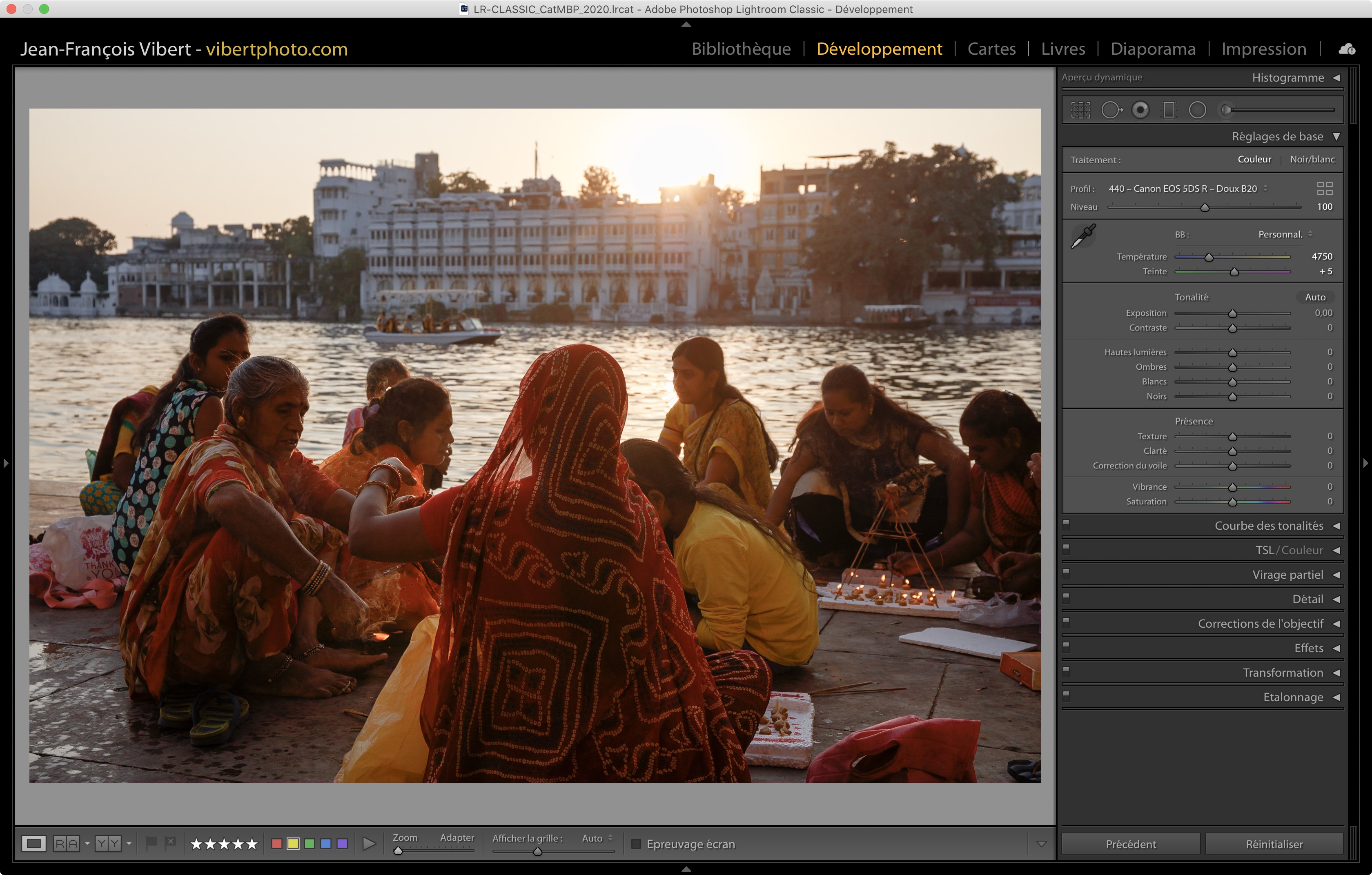Screen dimensions: 1372x875
Task: Enable the Epreuvage écran checkbox
Action: pos(637,844)
